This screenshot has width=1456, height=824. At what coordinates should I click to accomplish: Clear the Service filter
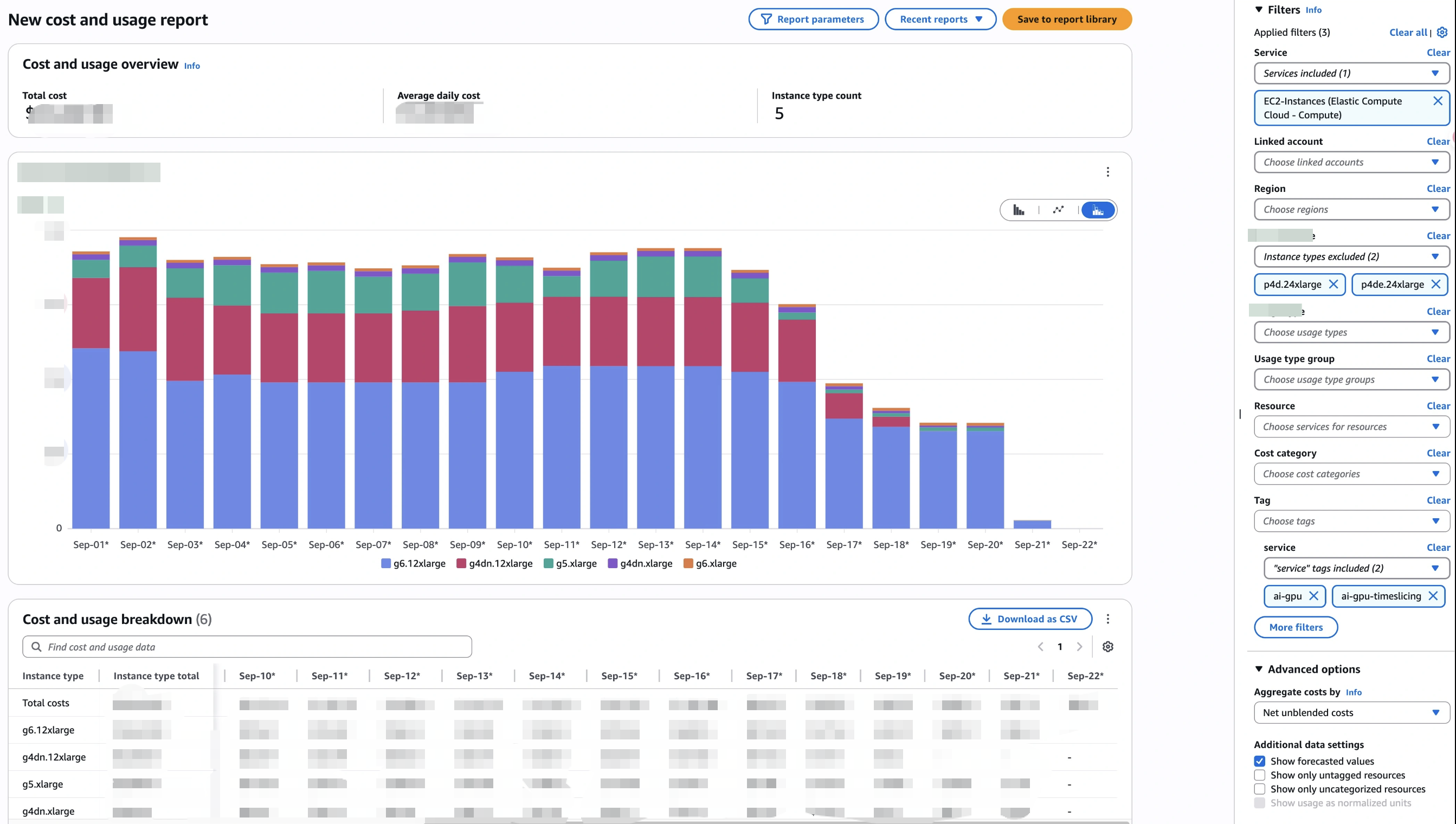[1438, 53]
